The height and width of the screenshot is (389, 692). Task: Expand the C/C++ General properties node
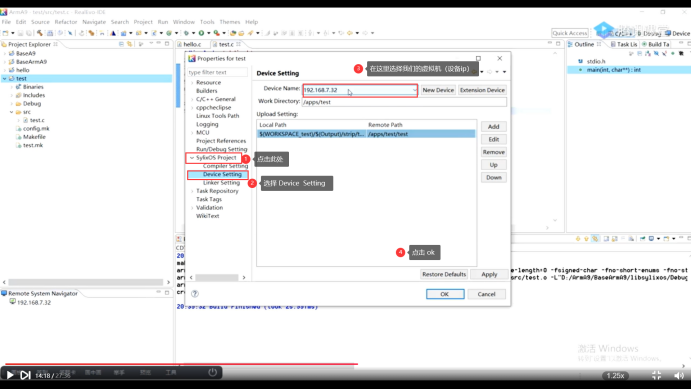tap(192, 99)
